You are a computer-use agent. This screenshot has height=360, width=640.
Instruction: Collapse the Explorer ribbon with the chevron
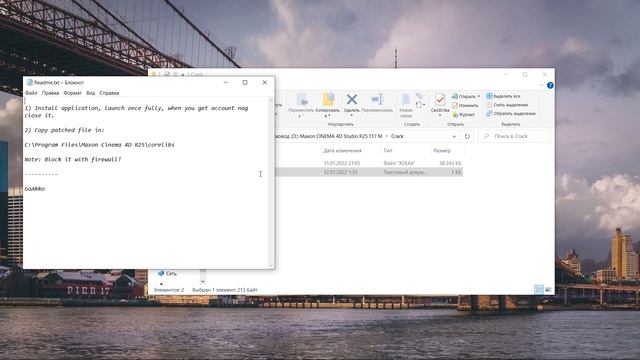541,85
